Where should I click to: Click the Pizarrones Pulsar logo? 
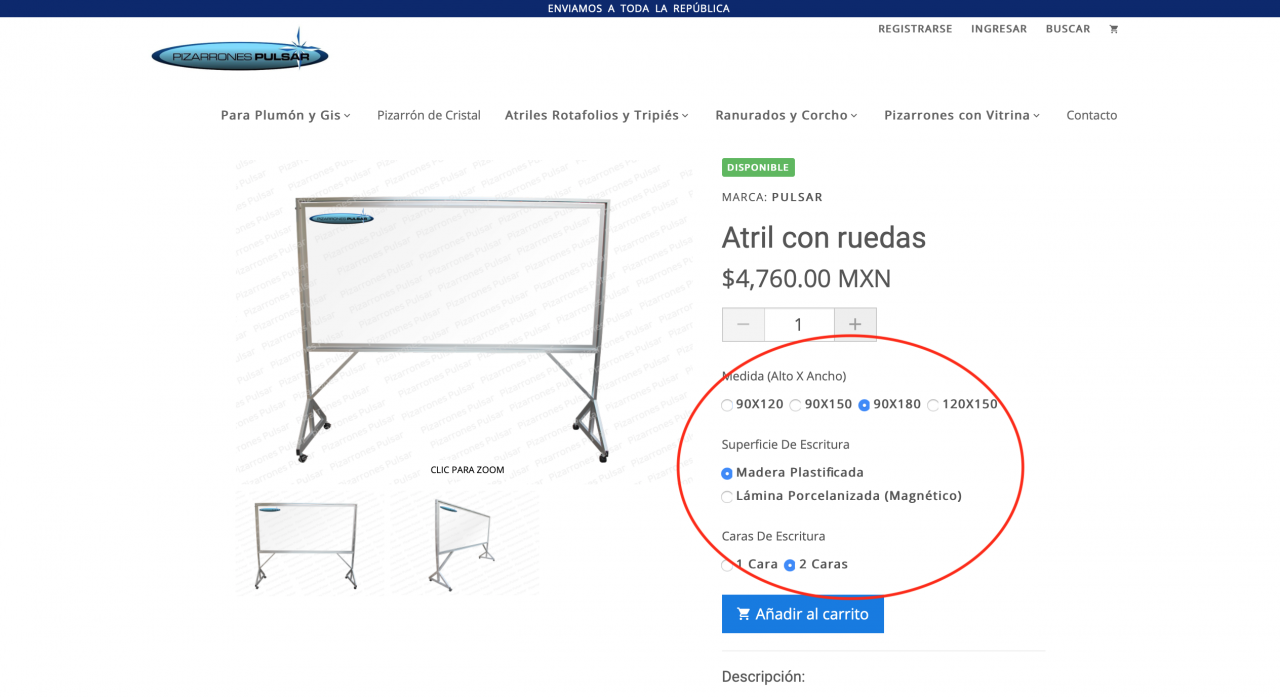[x=240, y=54]
